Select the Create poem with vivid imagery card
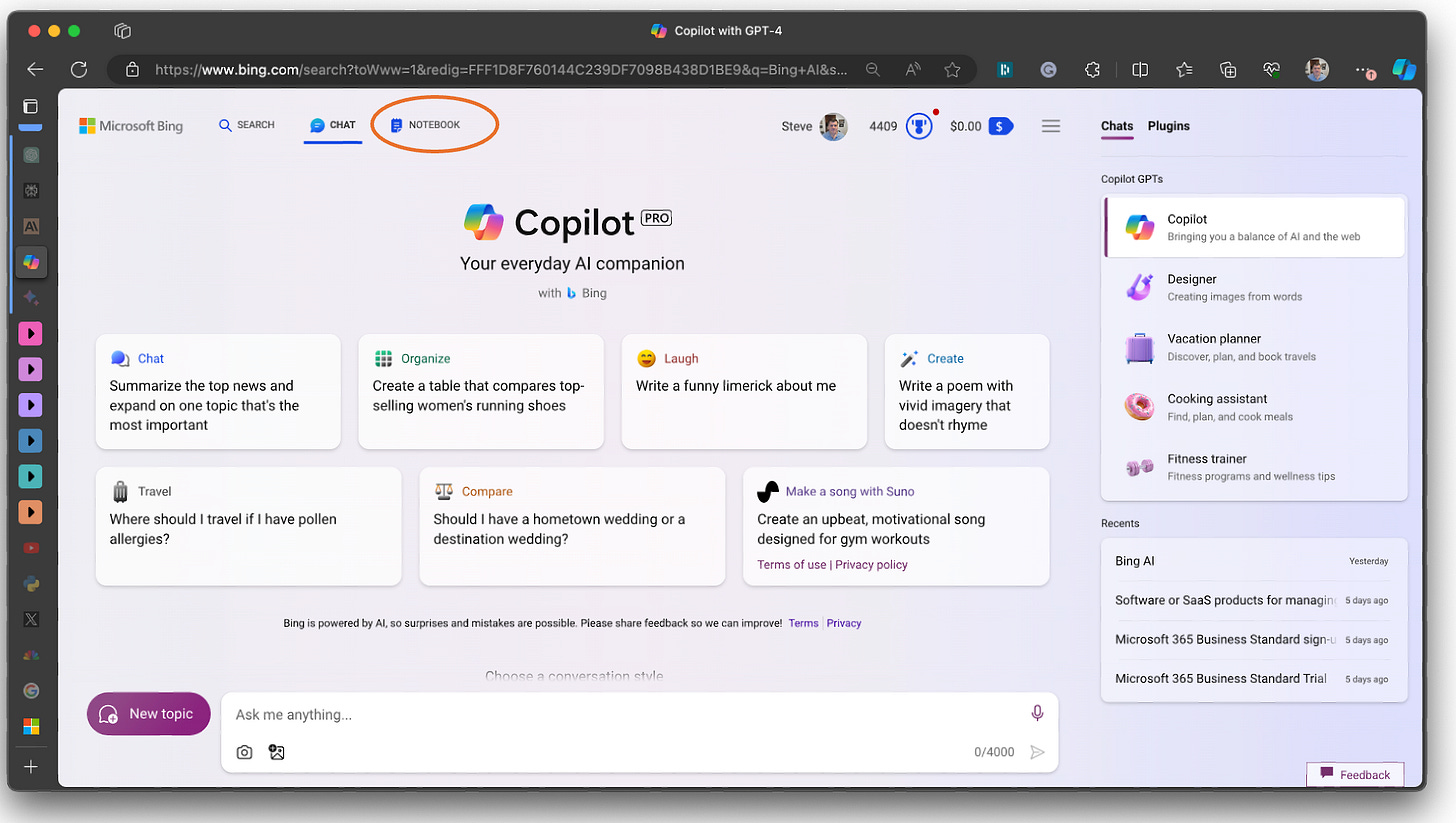Image resolution: width=1456 pixels, height=823 pixels. point(967,392)
